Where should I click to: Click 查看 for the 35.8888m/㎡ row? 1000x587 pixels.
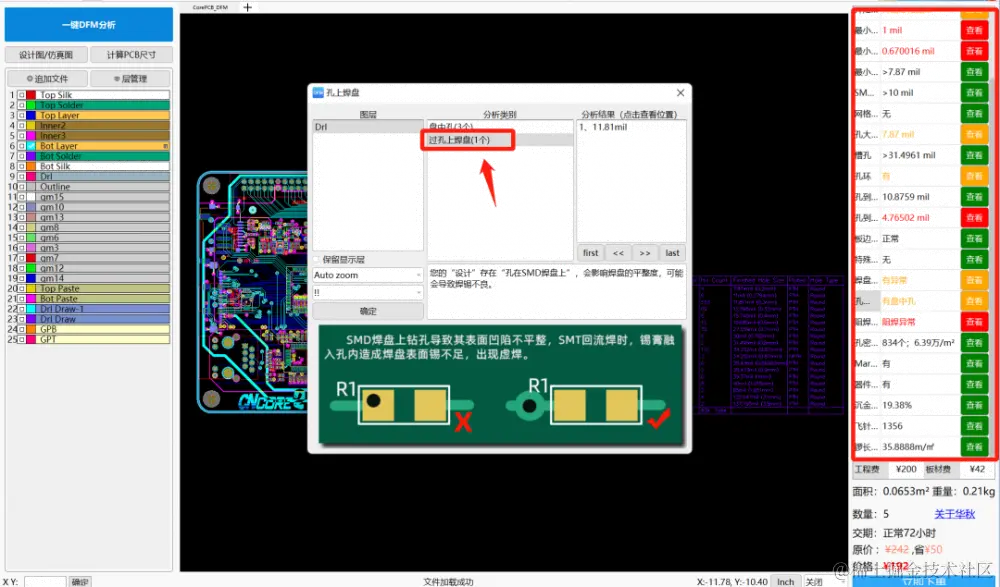click(x=974, y=447)
